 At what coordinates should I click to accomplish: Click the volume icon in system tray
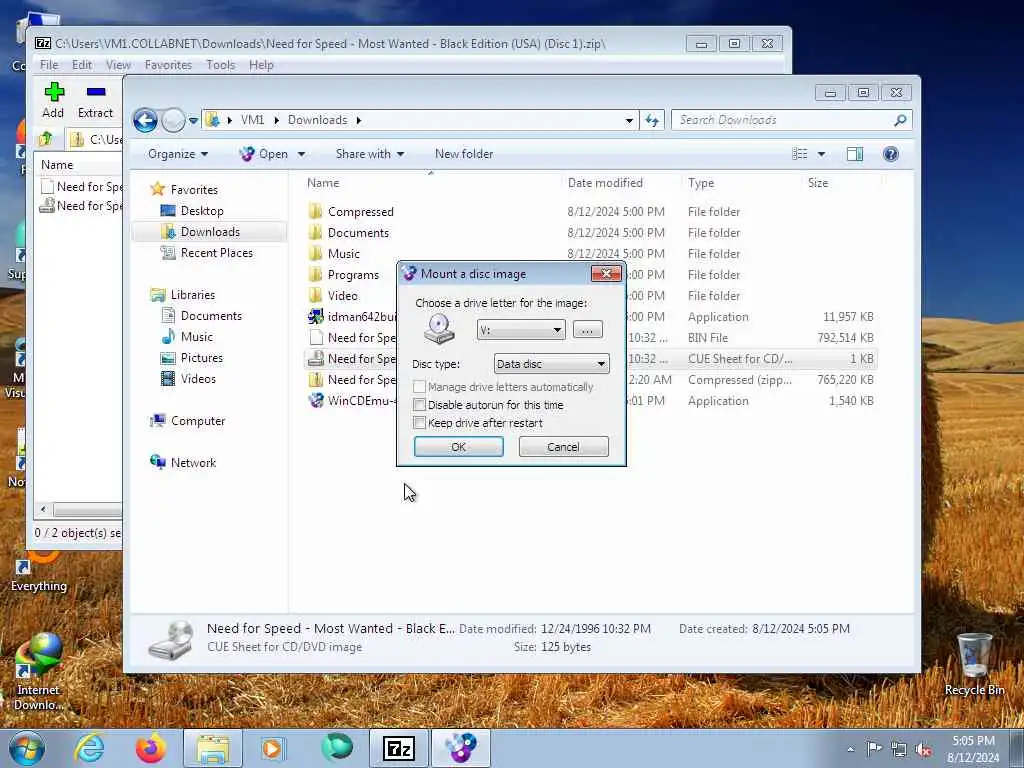pos(923,749)
